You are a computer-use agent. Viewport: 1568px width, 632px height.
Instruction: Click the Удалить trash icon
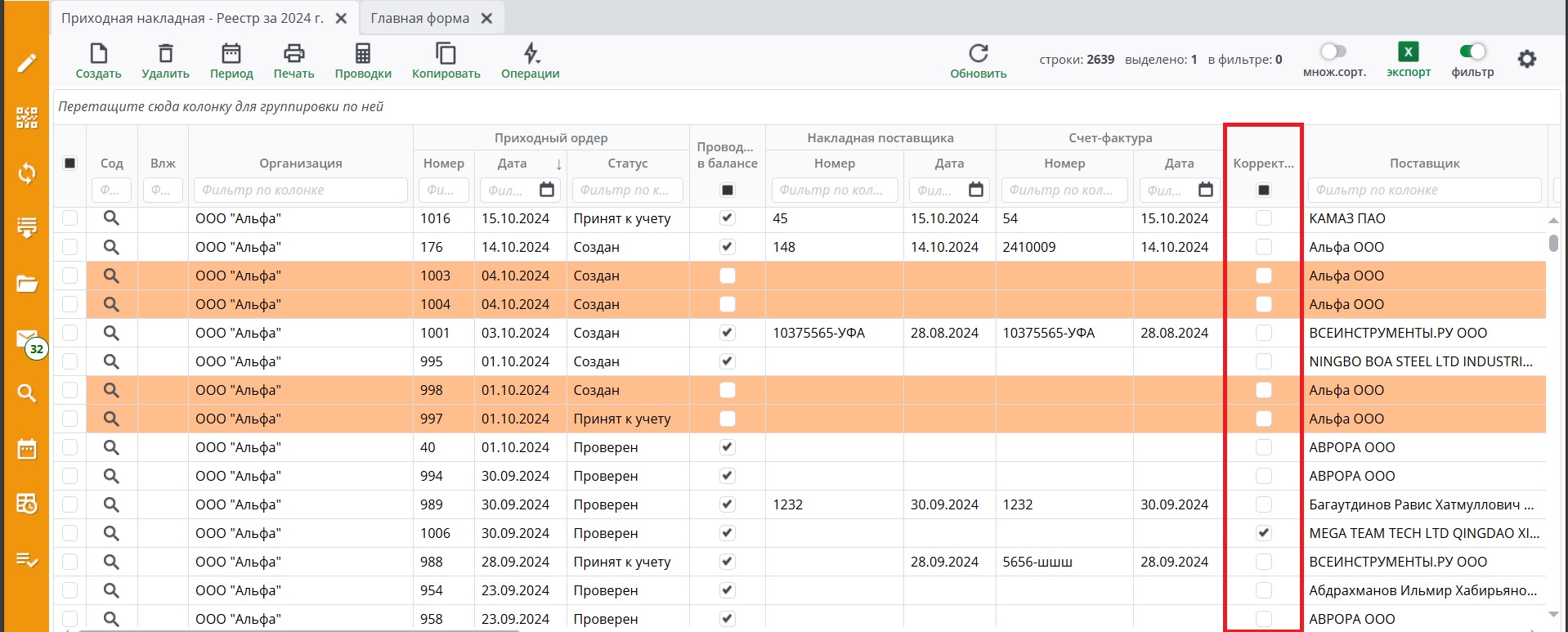click(x=165, y=54)
